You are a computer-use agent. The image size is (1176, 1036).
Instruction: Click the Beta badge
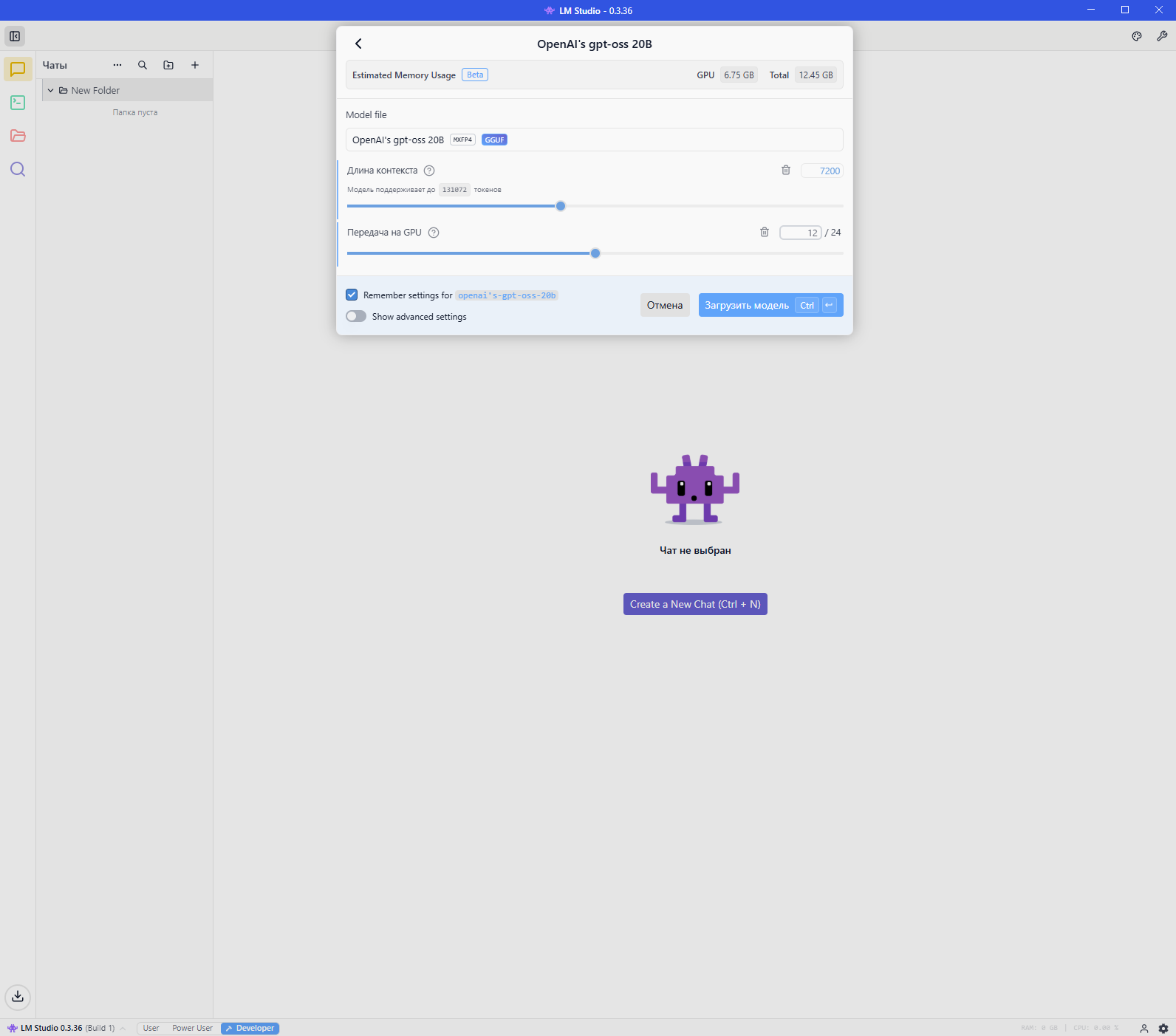475,75
